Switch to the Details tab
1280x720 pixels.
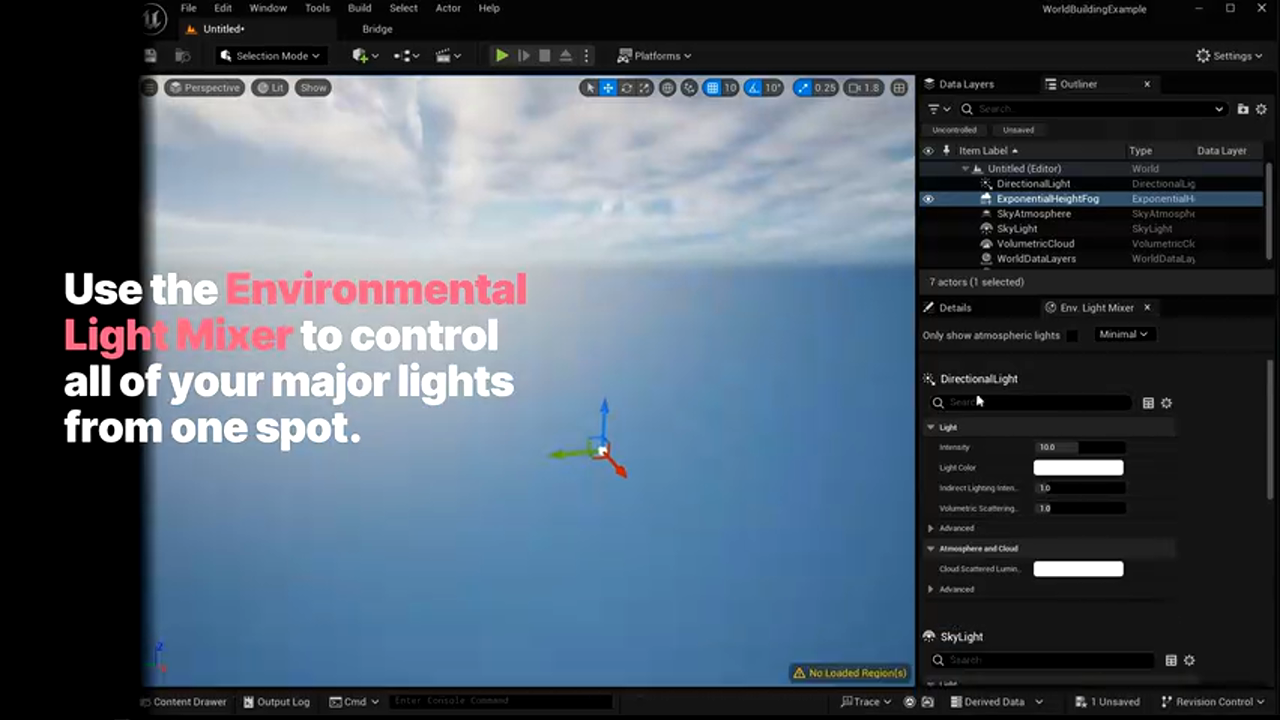pos(955,308)
